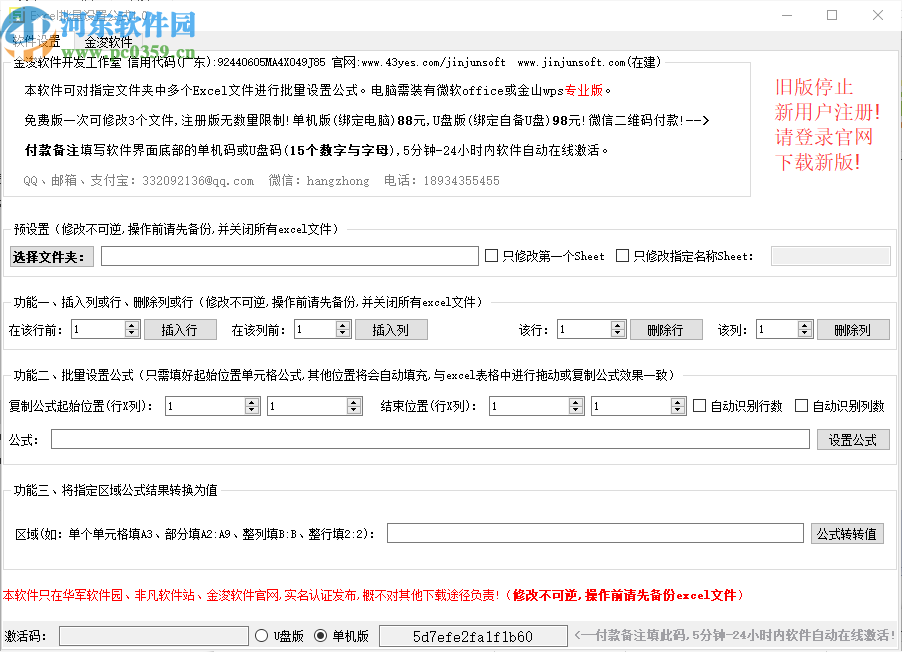Select the 单机版 radio button
Viewport: 902px width, 652px height.
coord(321,634)
